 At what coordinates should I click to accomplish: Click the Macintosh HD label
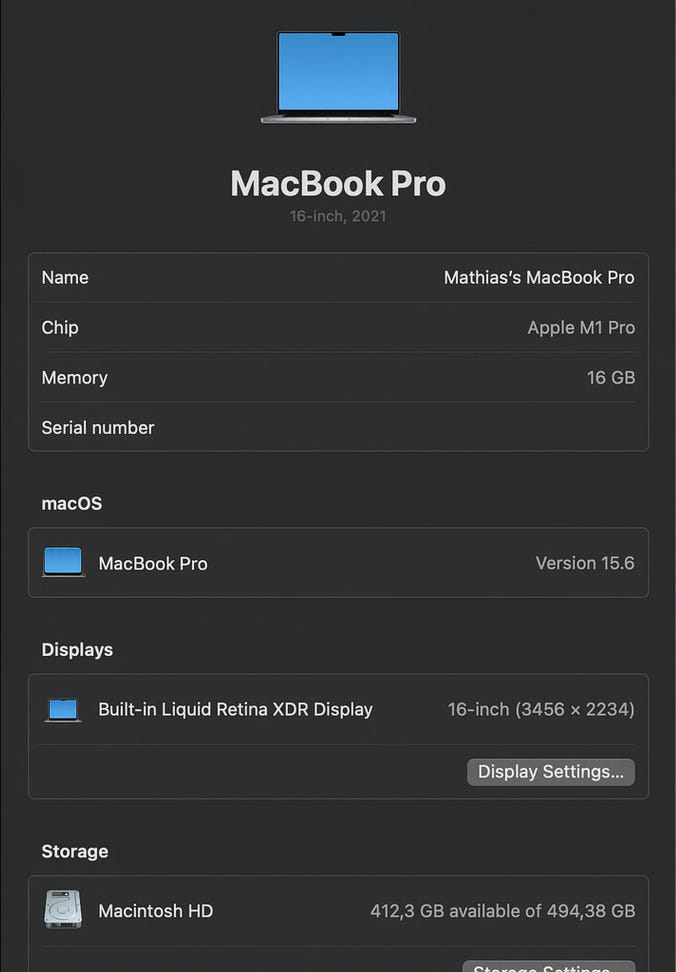[x=156, y=911]
